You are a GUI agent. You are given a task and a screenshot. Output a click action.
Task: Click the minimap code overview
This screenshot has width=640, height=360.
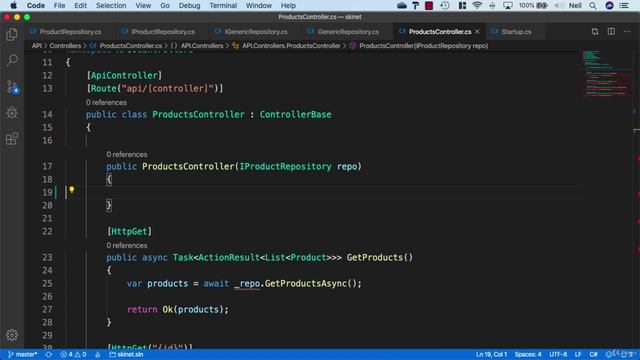[606, 73]
